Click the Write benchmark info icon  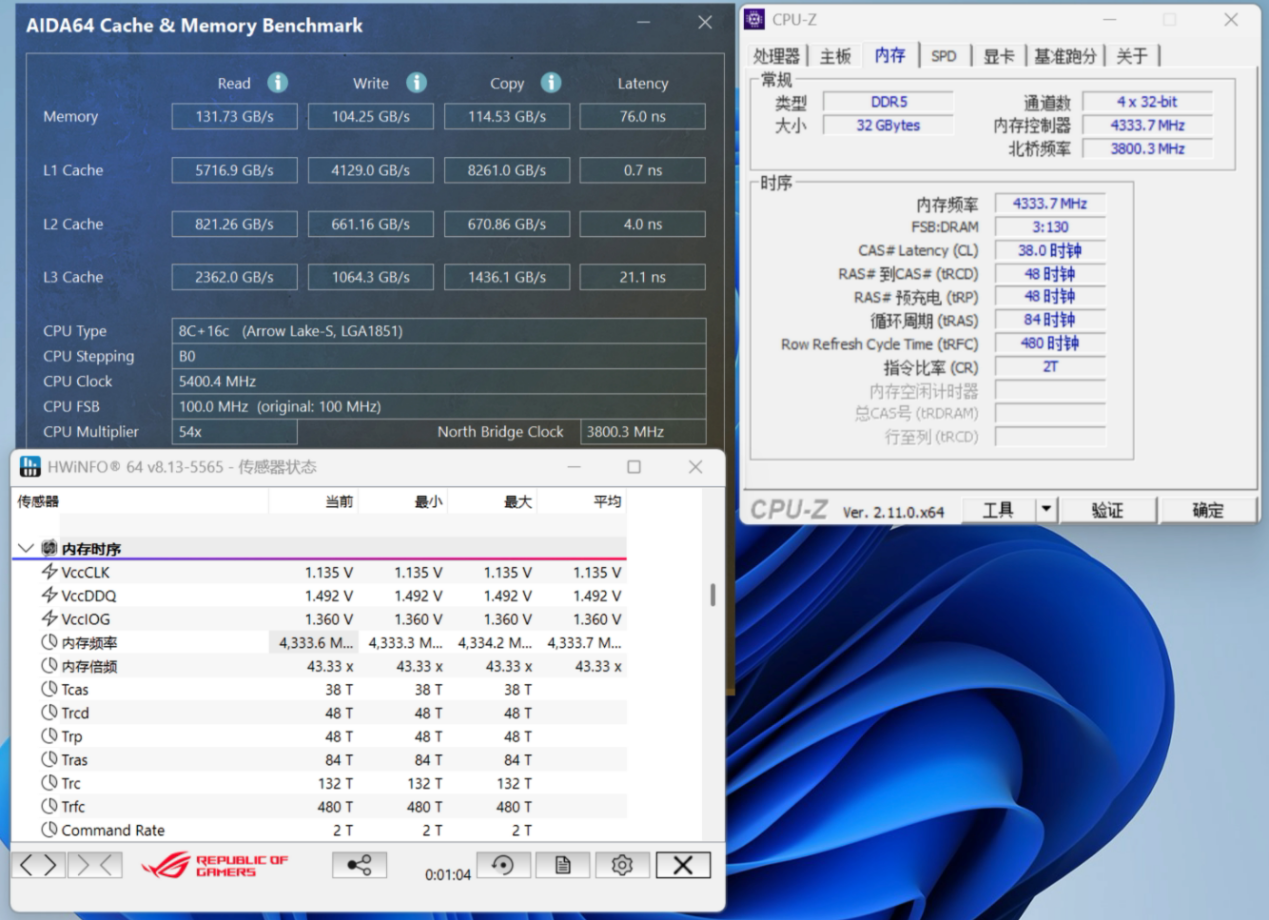416,83
